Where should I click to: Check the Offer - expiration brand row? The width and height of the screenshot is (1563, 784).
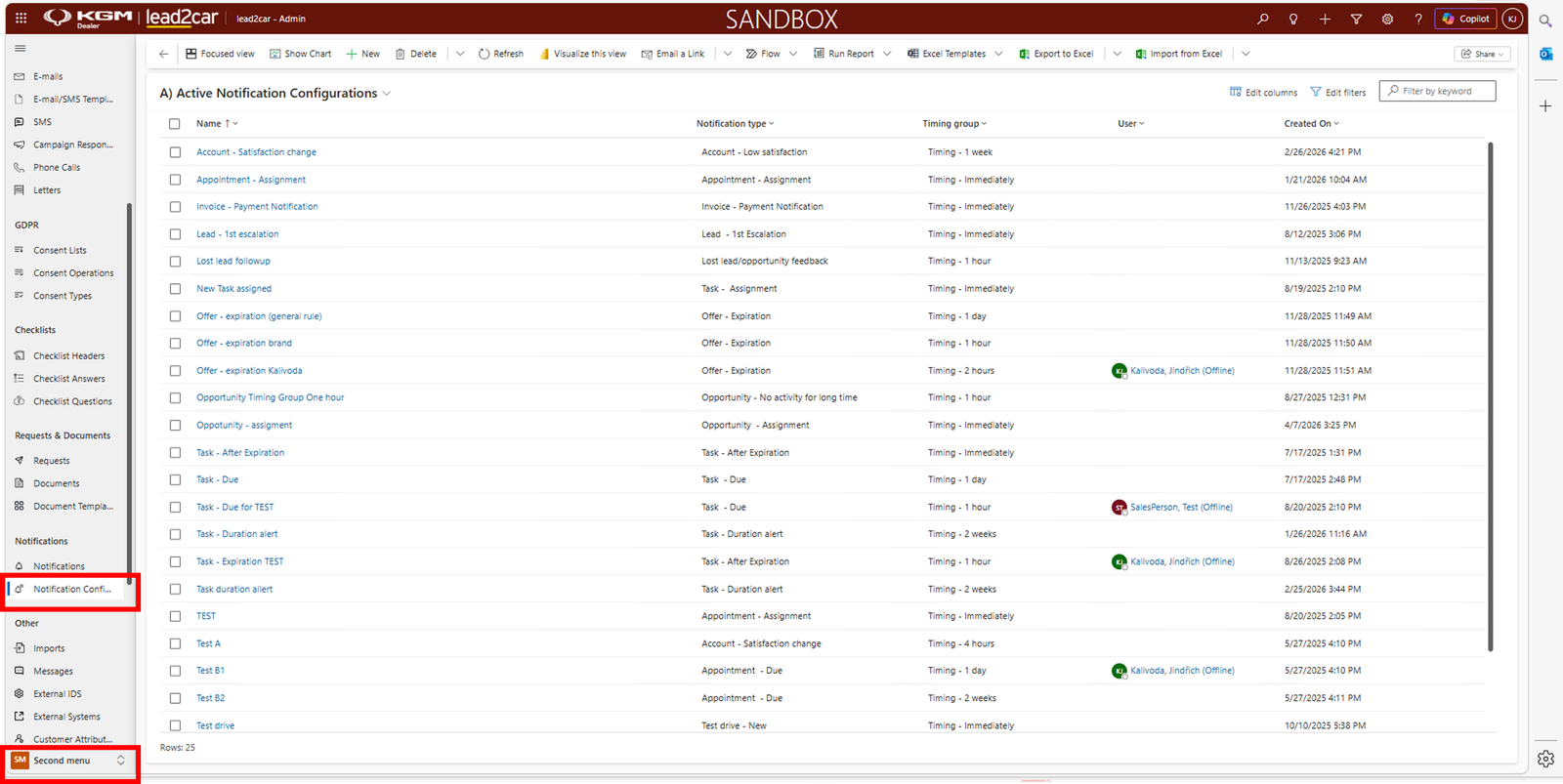click(x=175, y=344)
